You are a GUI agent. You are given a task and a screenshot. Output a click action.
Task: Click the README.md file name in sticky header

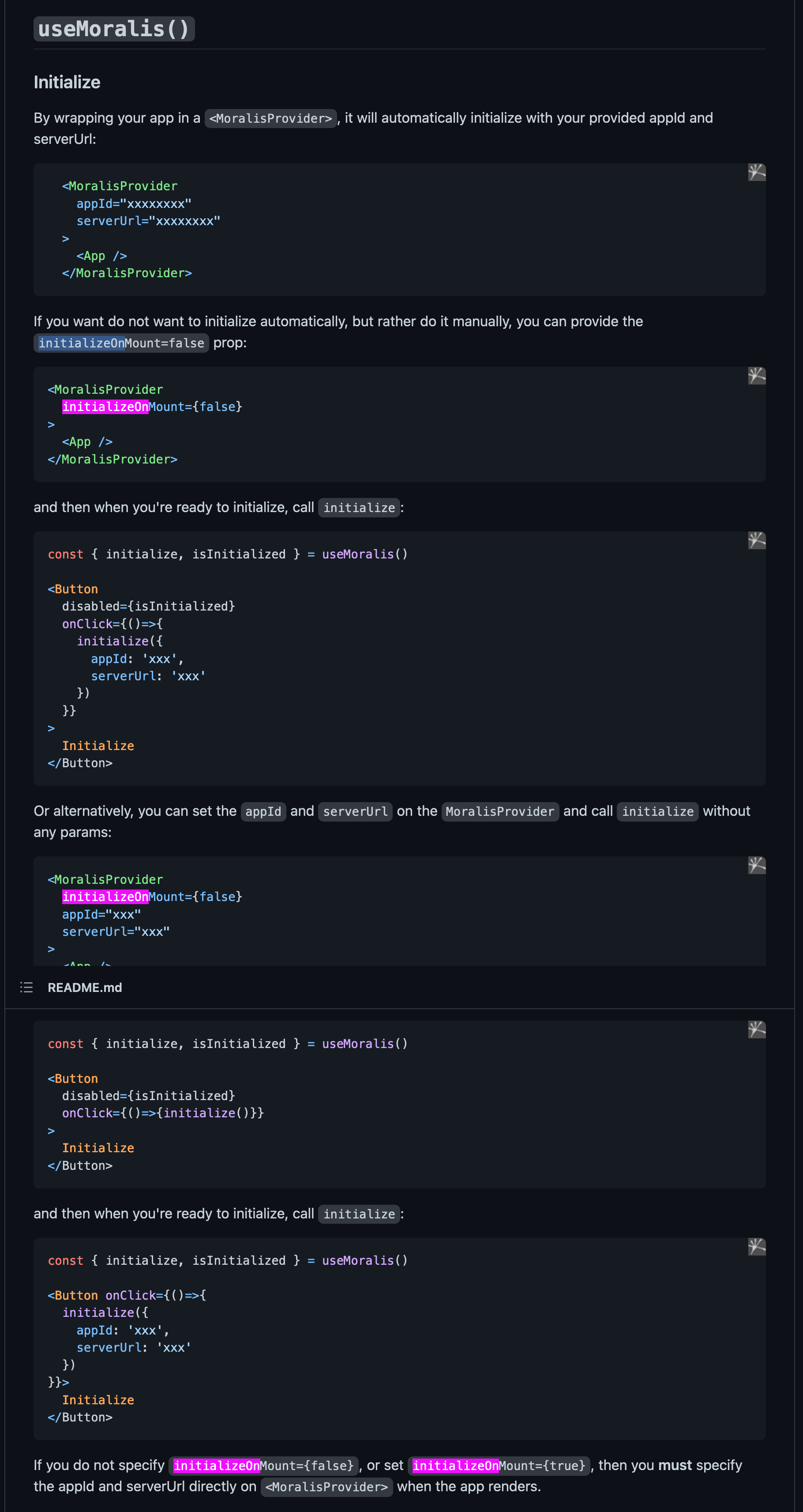(85, 987)
